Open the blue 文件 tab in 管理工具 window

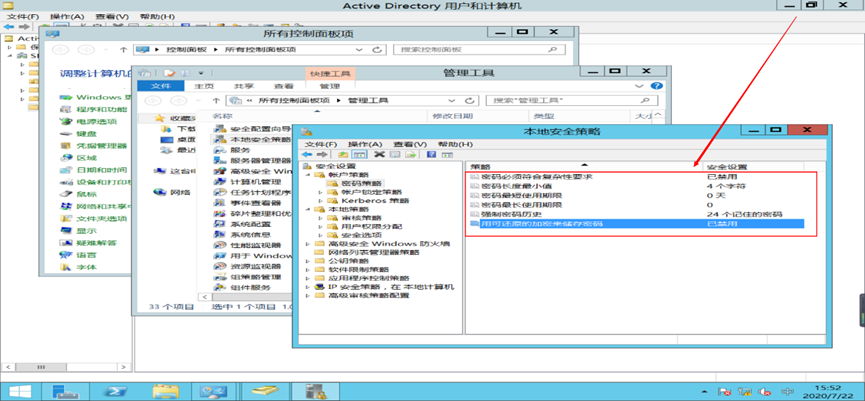(162, 86)
